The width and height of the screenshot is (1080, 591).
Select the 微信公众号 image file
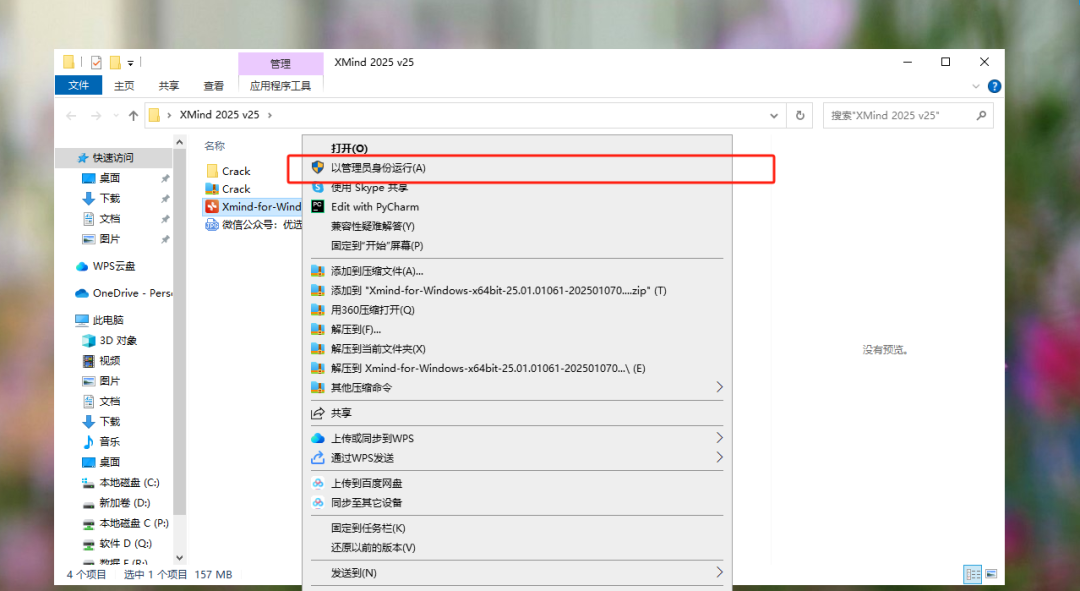pos(253,225)
